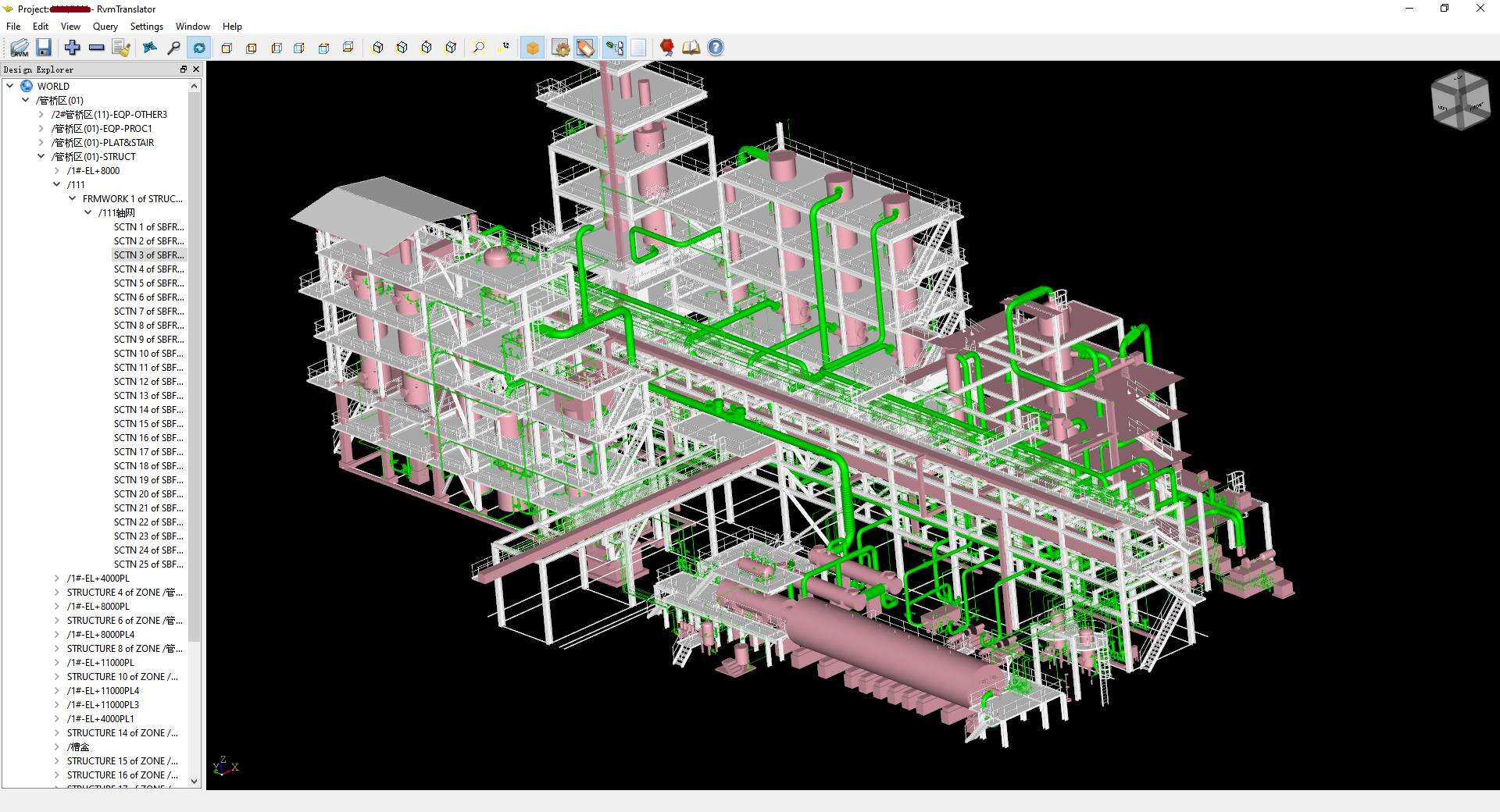Expand the /1#-EL+8000 tree node
Screen dimensions: 1500x812
[x=57, y=171]
